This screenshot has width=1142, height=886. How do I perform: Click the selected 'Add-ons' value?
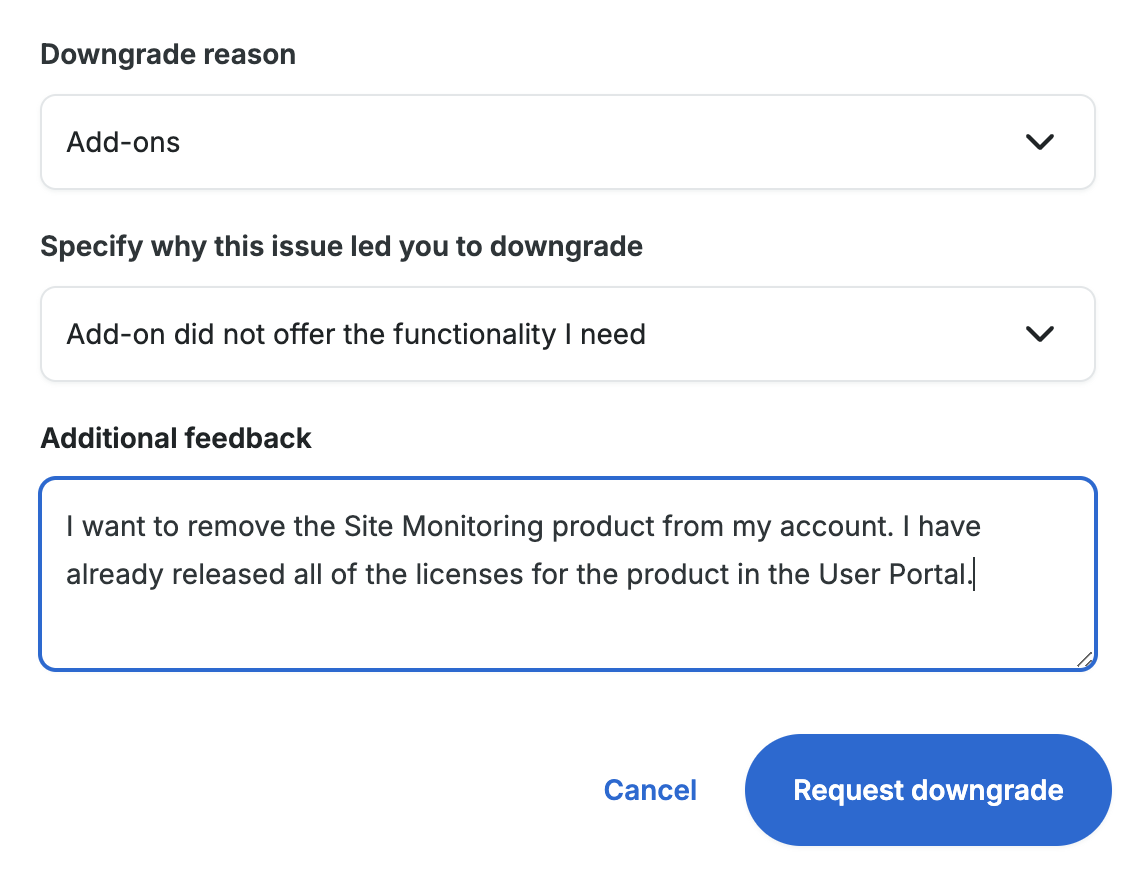(123, 142)
